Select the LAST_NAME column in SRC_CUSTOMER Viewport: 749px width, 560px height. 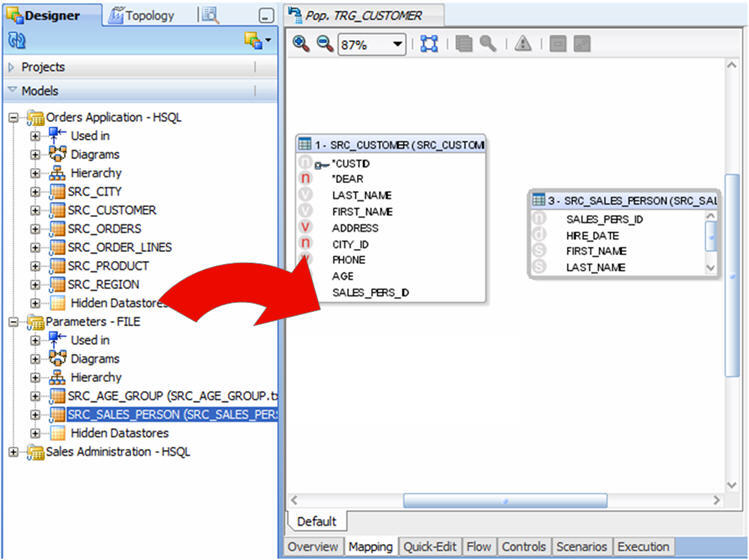(x=362, y=195)
